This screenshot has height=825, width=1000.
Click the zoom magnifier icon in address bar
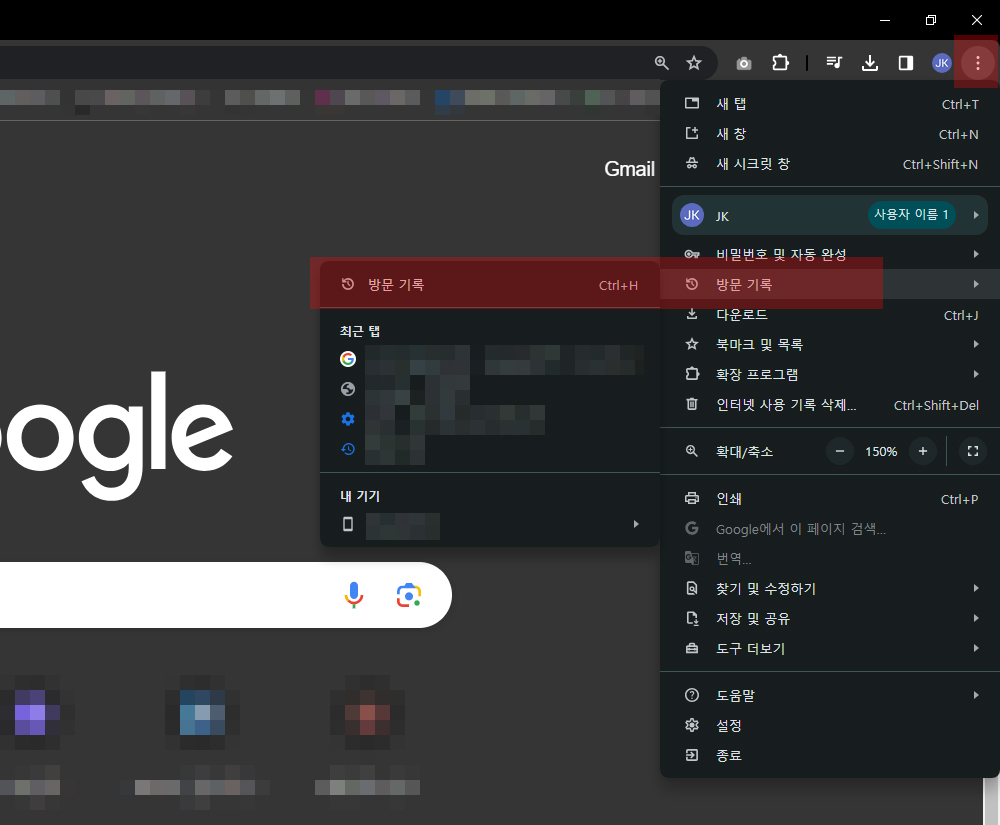(x=661, y=62)
